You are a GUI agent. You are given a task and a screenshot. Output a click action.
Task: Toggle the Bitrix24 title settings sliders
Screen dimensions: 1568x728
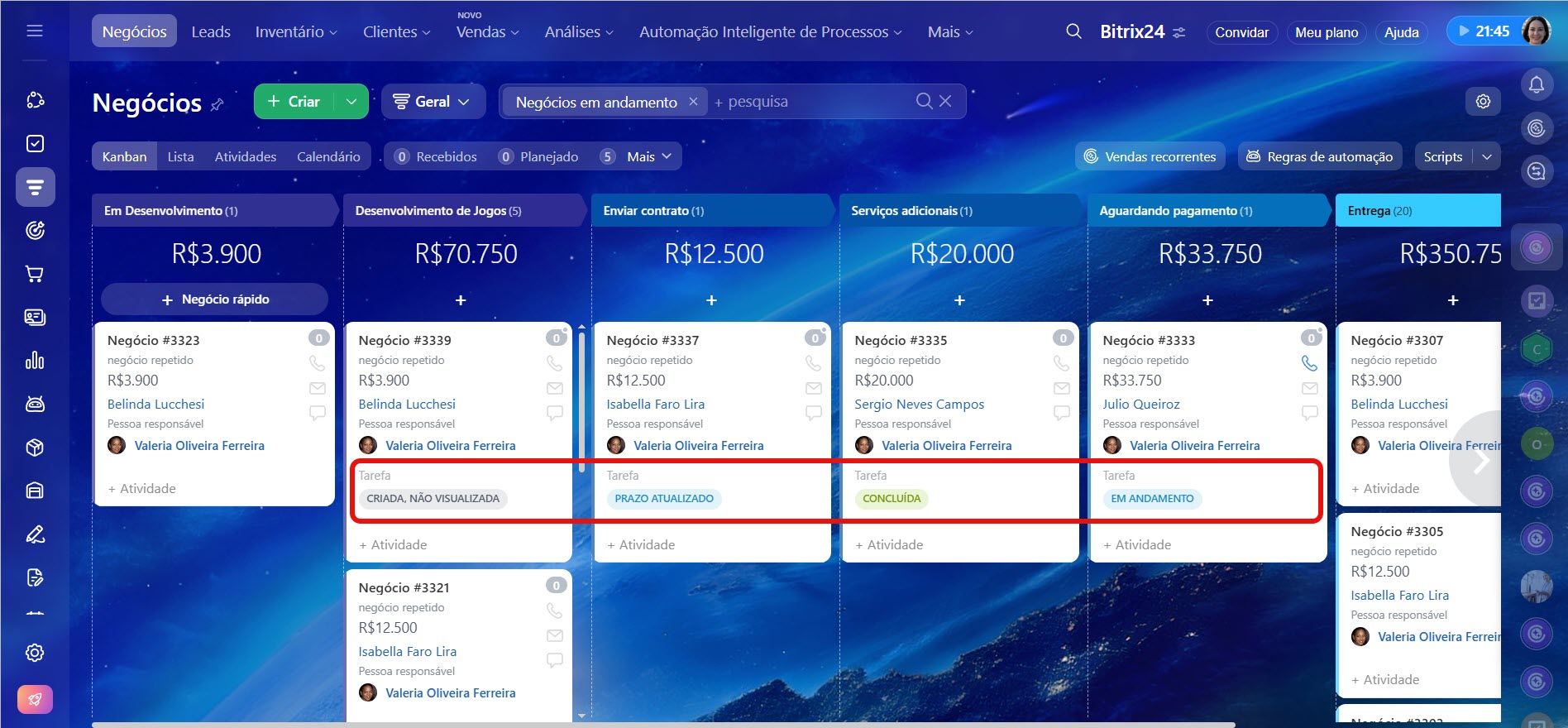pos(1179,32)
